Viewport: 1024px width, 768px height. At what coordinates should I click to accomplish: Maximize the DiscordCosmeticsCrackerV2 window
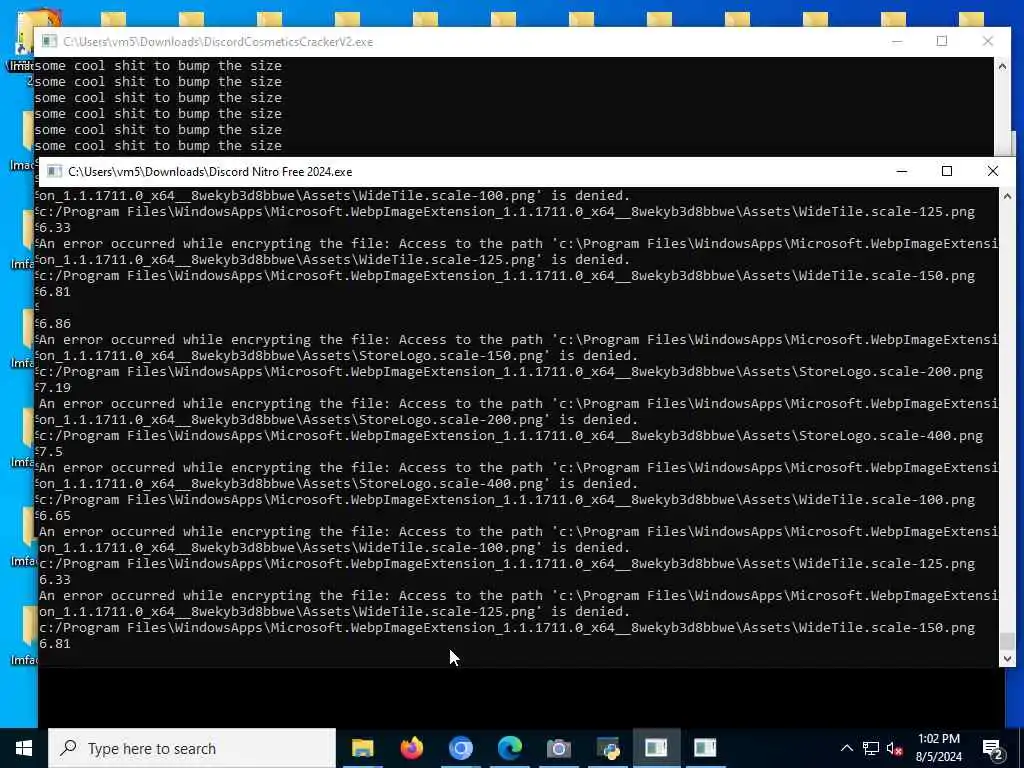(942, 41)
